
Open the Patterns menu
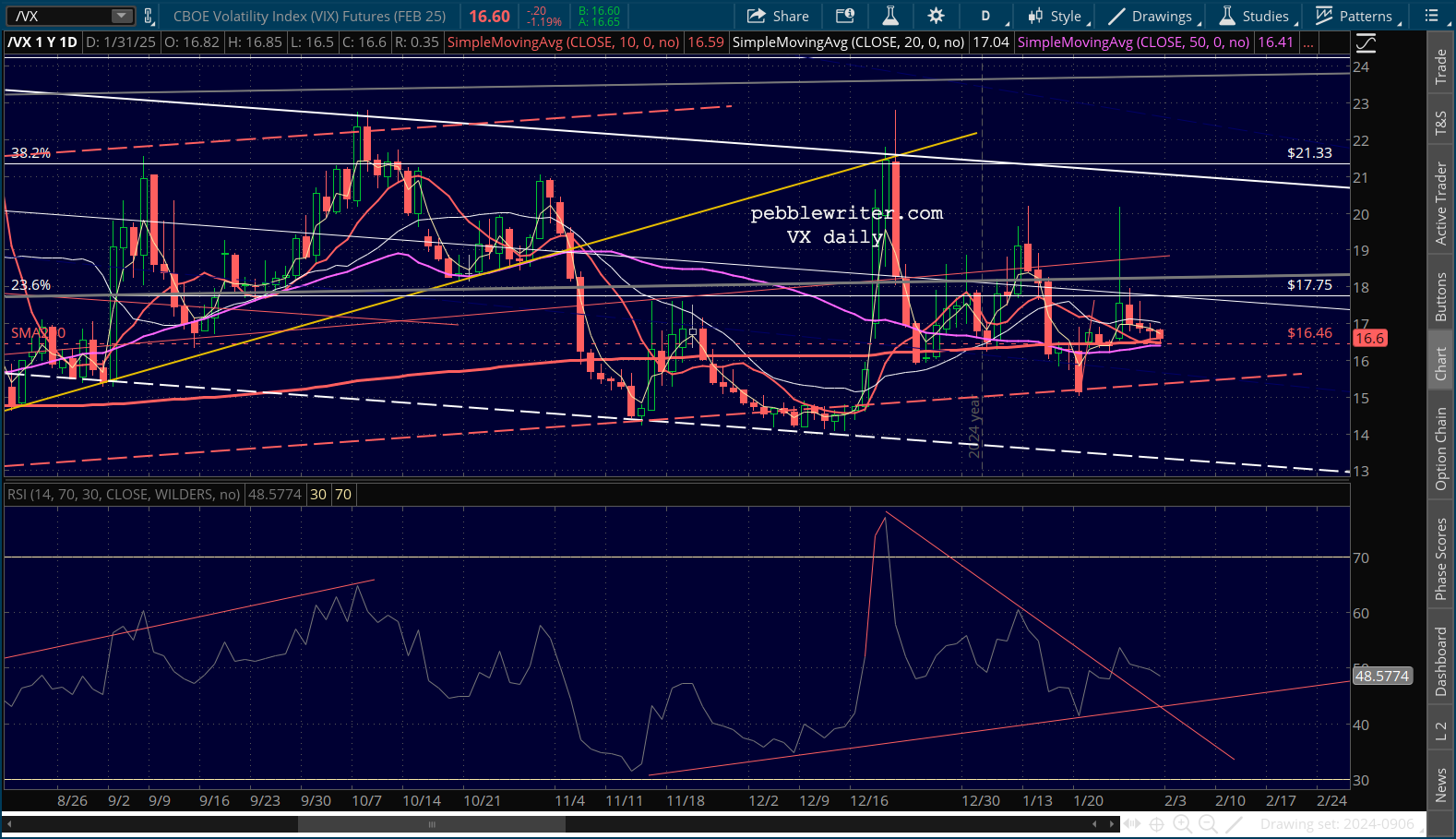point(1357,16)
